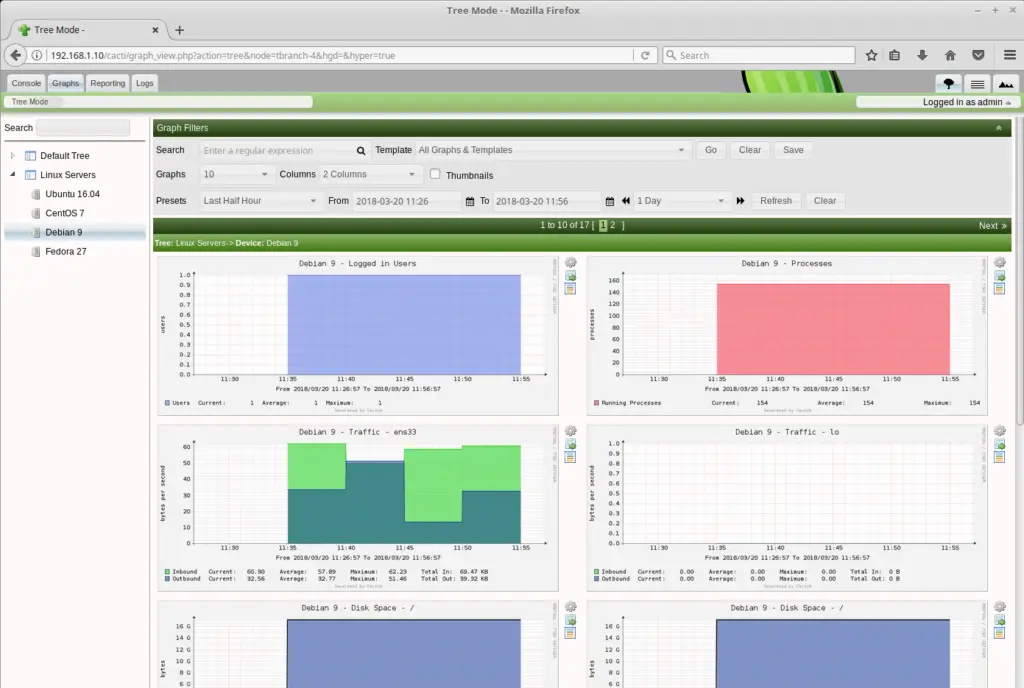Go to the Next page of graphs

[992, 226]
